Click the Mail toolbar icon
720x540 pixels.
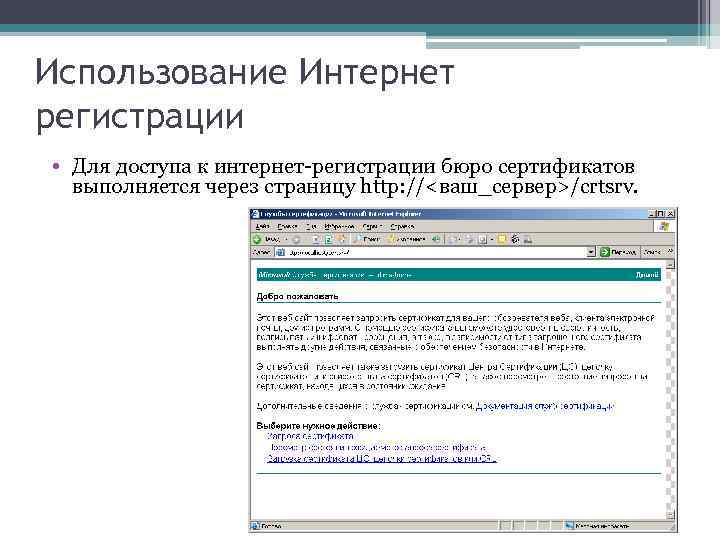point(454,239)
